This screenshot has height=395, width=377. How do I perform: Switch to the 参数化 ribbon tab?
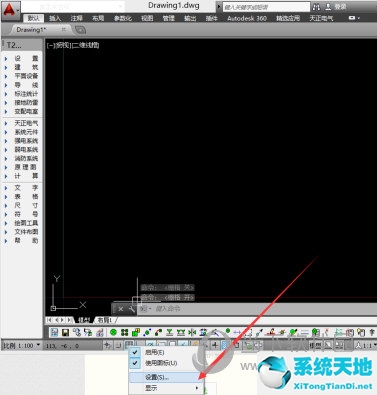(x=123, y=18)
